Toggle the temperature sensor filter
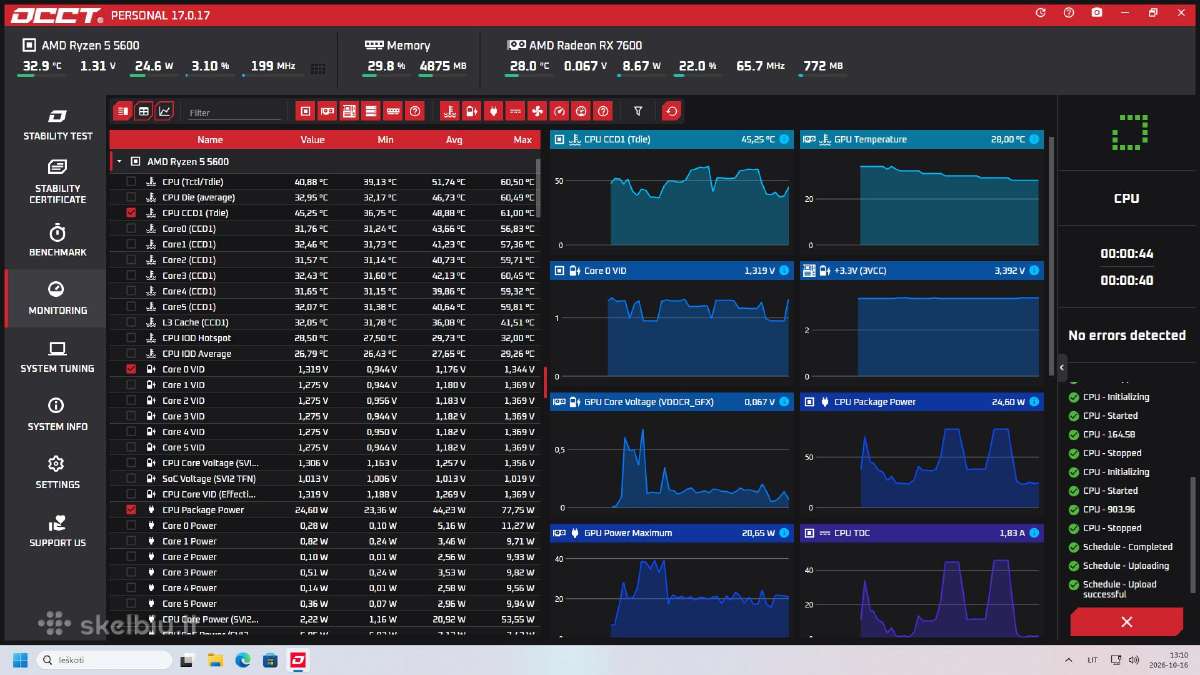Screen dimensions: 1200x675 pyautogui.click(x=450, y=111)
